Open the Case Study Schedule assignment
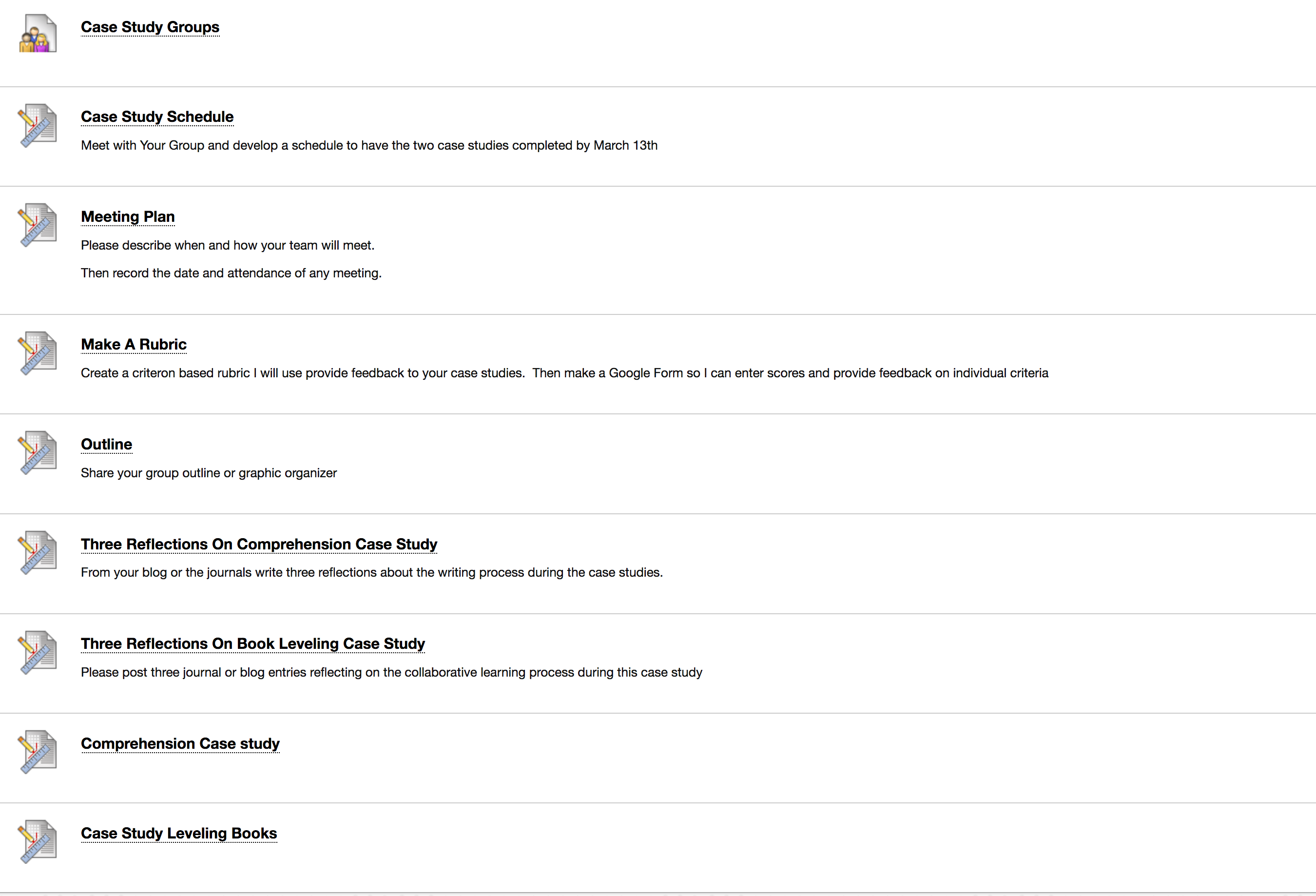This screenshot has width=1316, height=896. coord(157,117)
